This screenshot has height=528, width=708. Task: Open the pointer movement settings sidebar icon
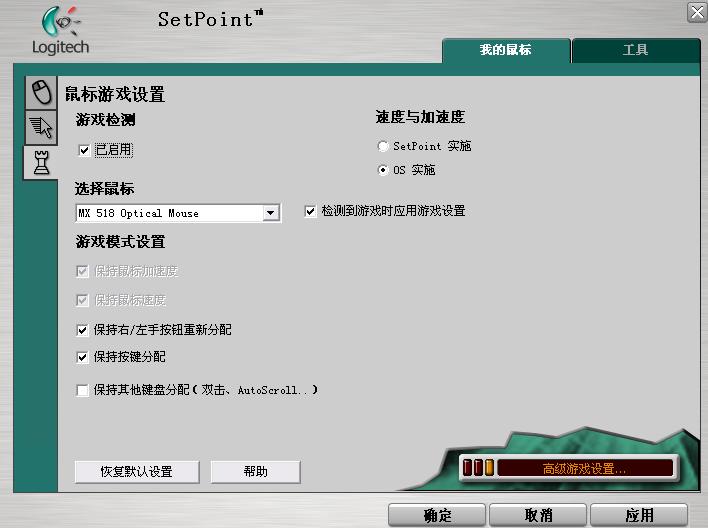40,127
